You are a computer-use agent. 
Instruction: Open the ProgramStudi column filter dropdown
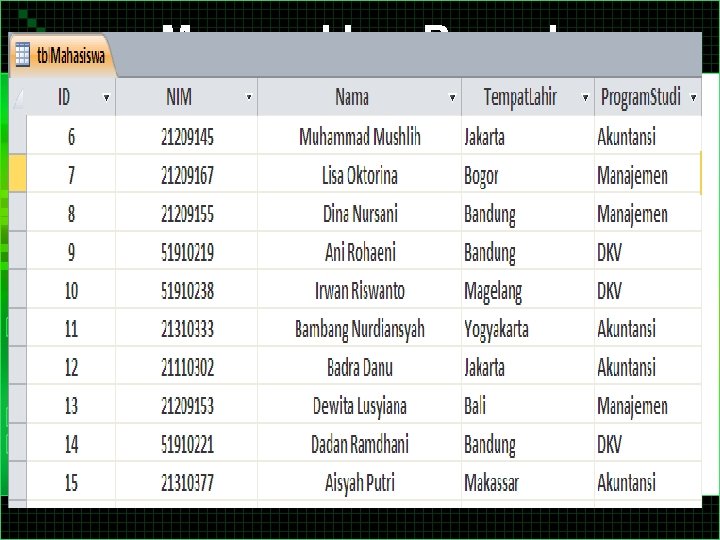click(693, 97)
